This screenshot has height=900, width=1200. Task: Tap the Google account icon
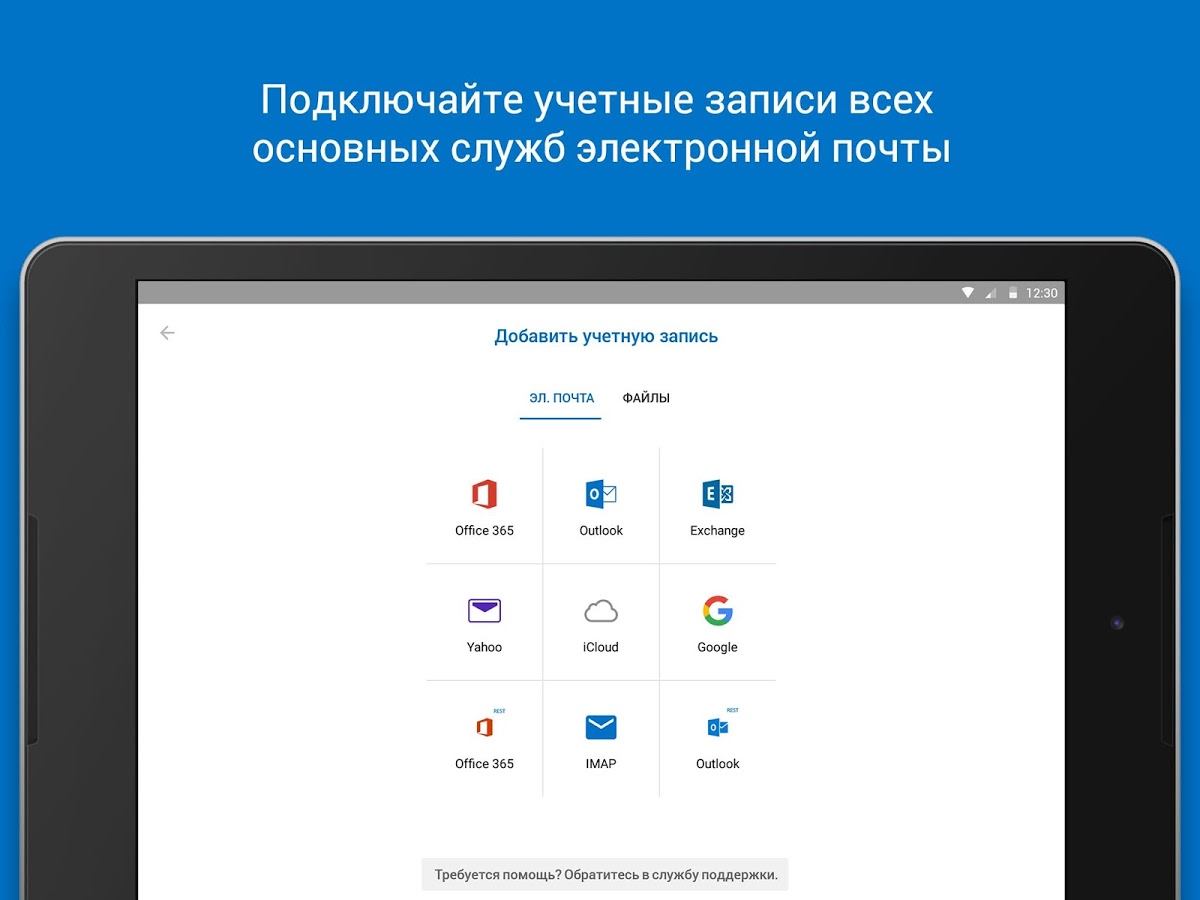click(717, 611)
